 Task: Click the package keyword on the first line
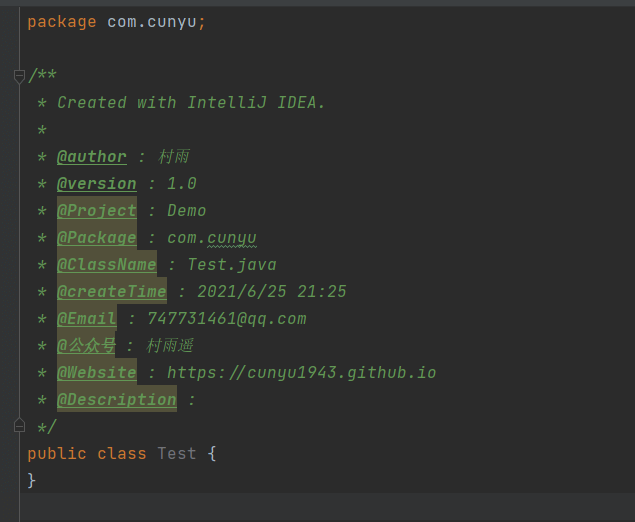pos(62,22)
